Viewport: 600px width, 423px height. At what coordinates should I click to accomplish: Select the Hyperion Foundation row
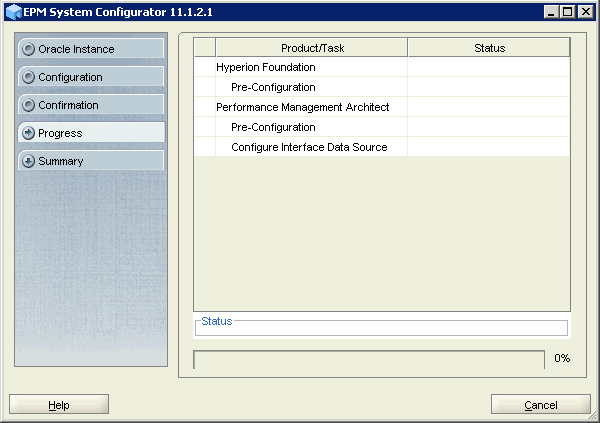[266, 67]
